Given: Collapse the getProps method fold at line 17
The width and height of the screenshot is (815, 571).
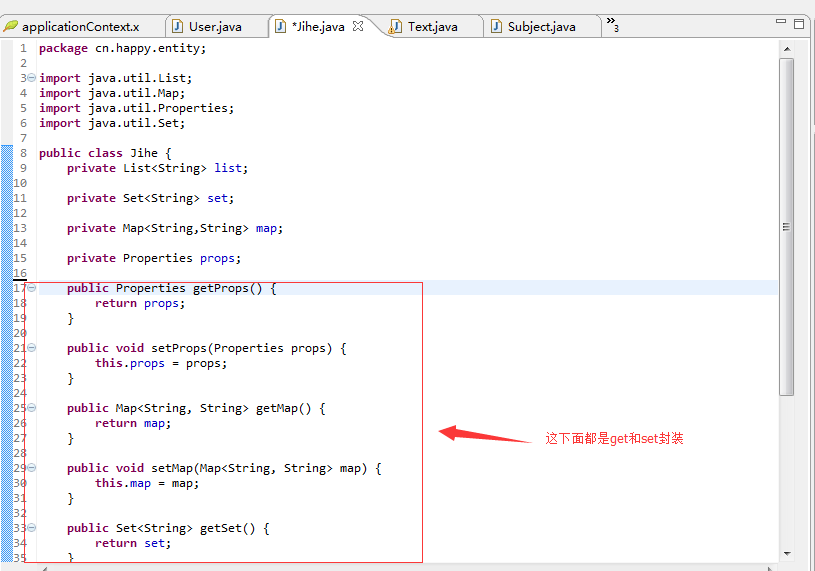Looking at the screenshot, I should tap(32, 287).
